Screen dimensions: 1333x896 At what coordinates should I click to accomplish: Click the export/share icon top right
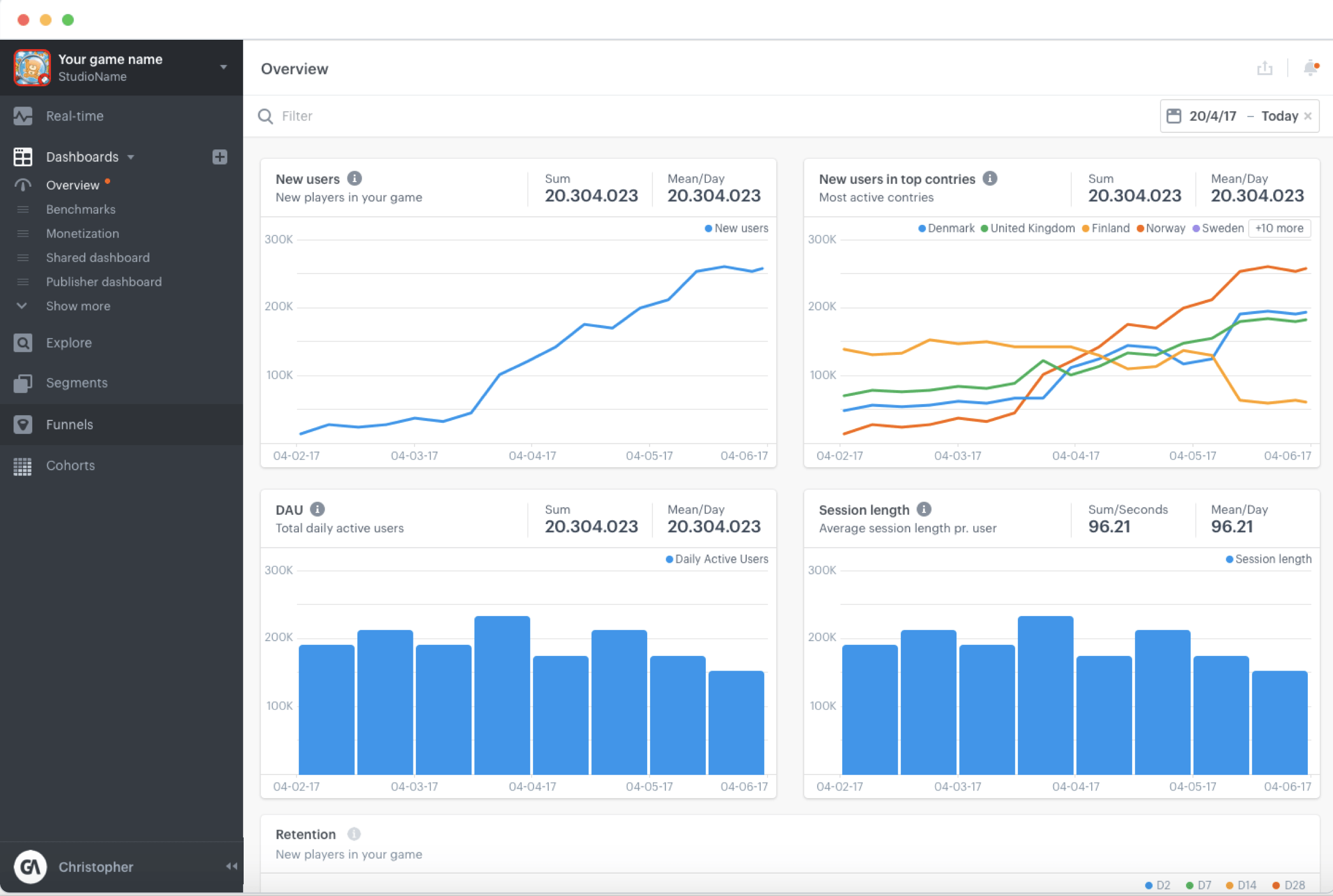pyautogui.click(x=1265, y=68)
